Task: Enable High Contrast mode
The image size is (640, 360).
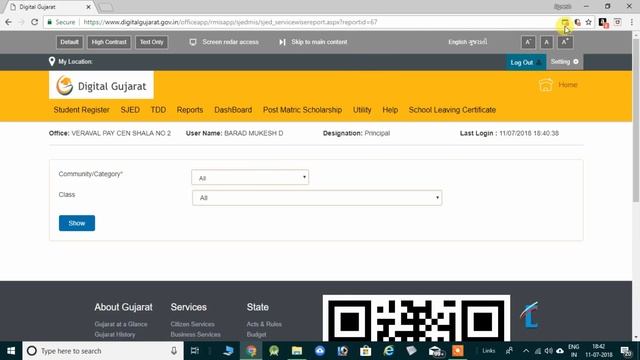Action: pyautogui.click(x=109, y=42)
